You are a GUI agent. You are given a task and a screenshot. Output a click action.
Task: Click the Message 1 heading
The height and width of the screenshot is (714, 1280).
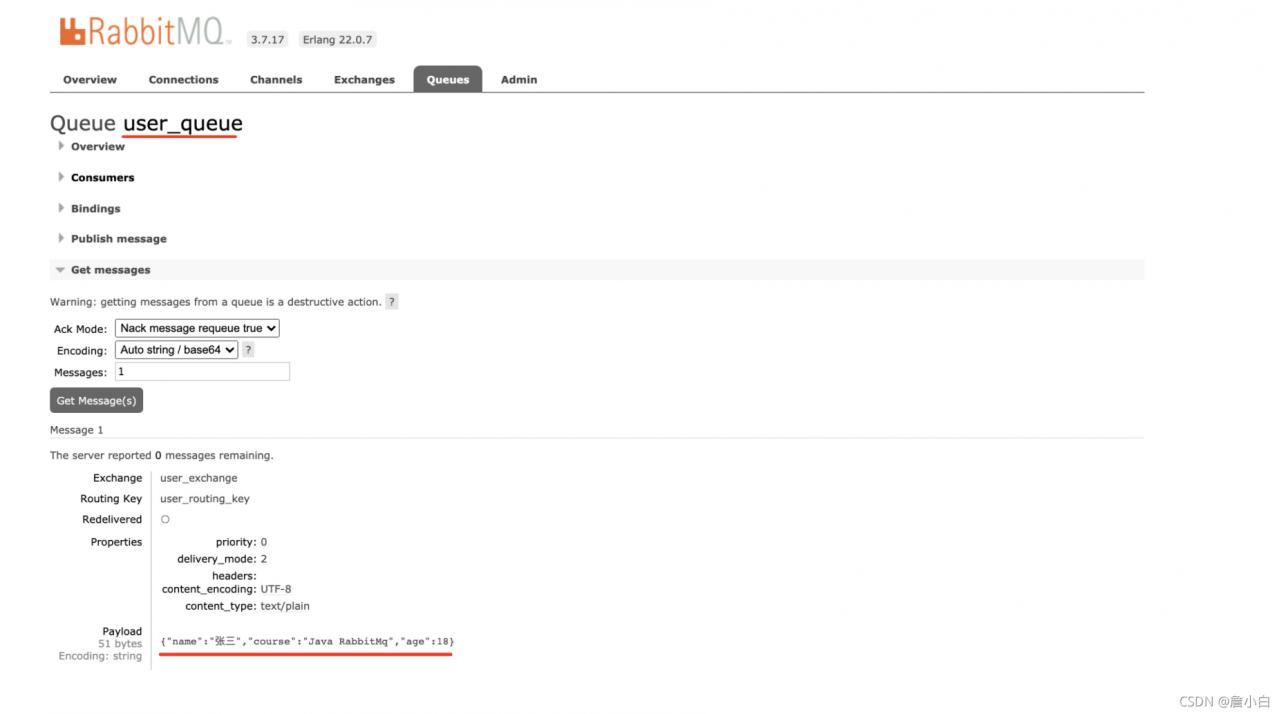click(77, 430)
